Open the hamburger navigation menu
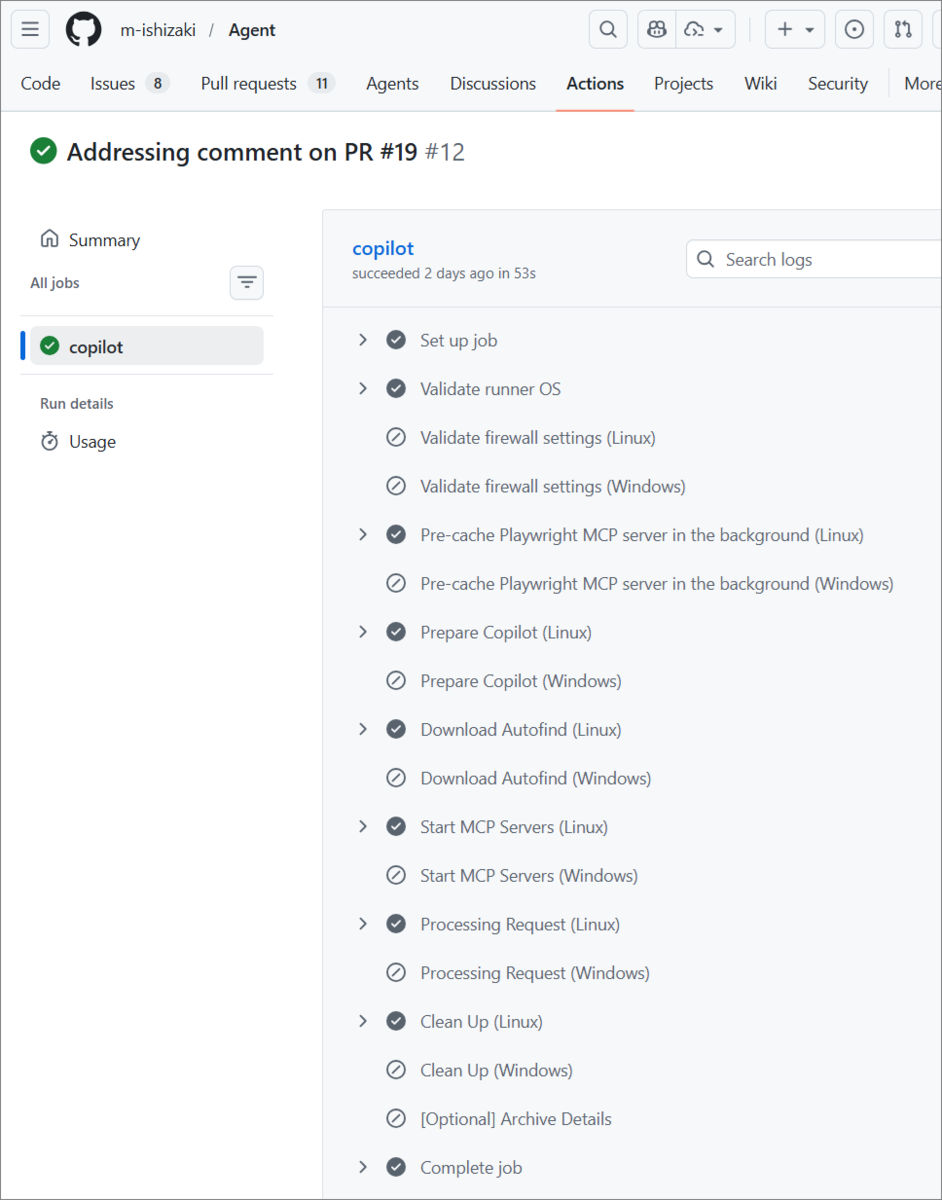The width and height of the screenshot is (942, 1200). tap(30, 30)
